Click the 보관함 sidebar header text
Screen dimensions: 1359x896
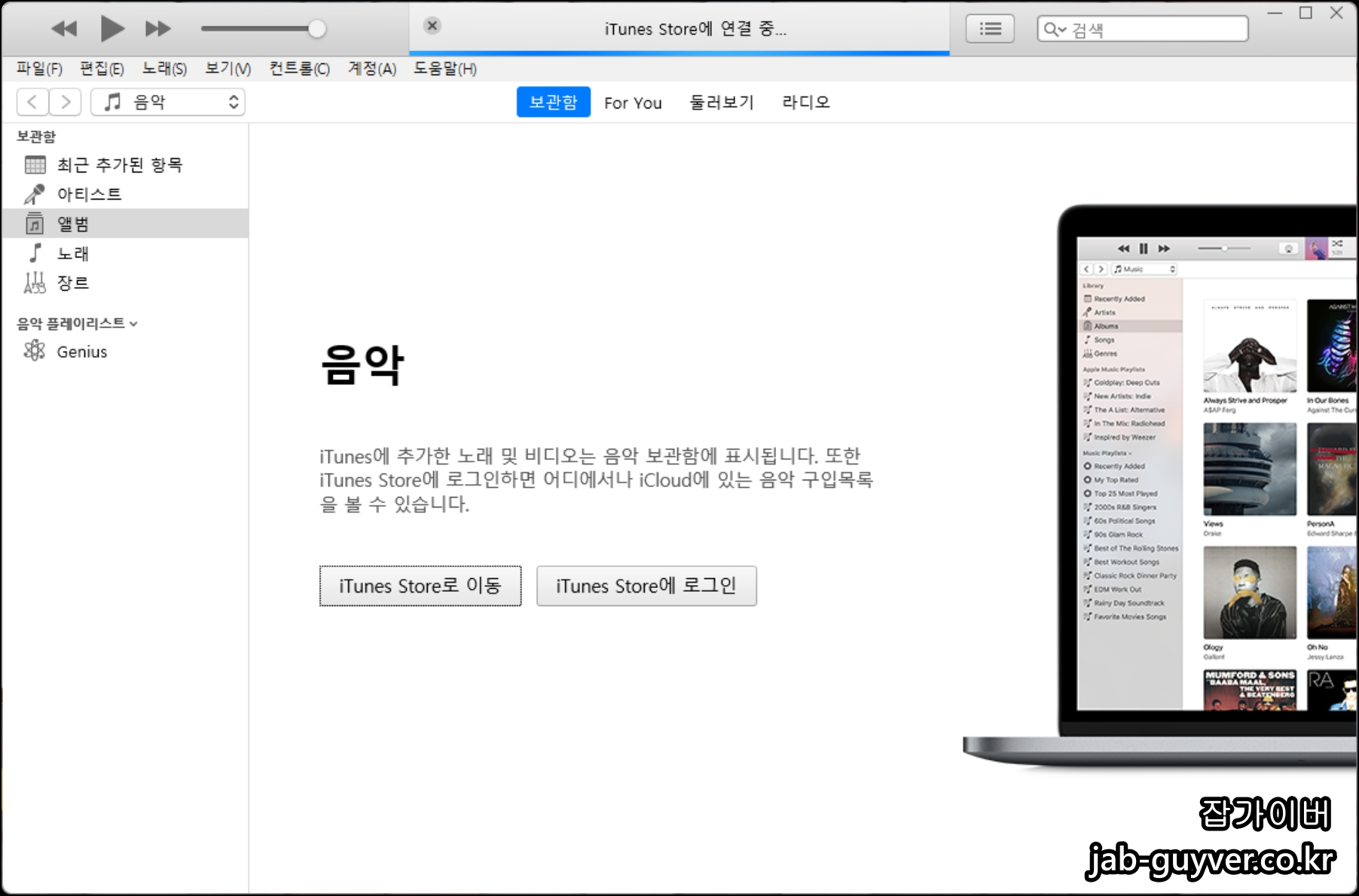[x=36, y=136]
